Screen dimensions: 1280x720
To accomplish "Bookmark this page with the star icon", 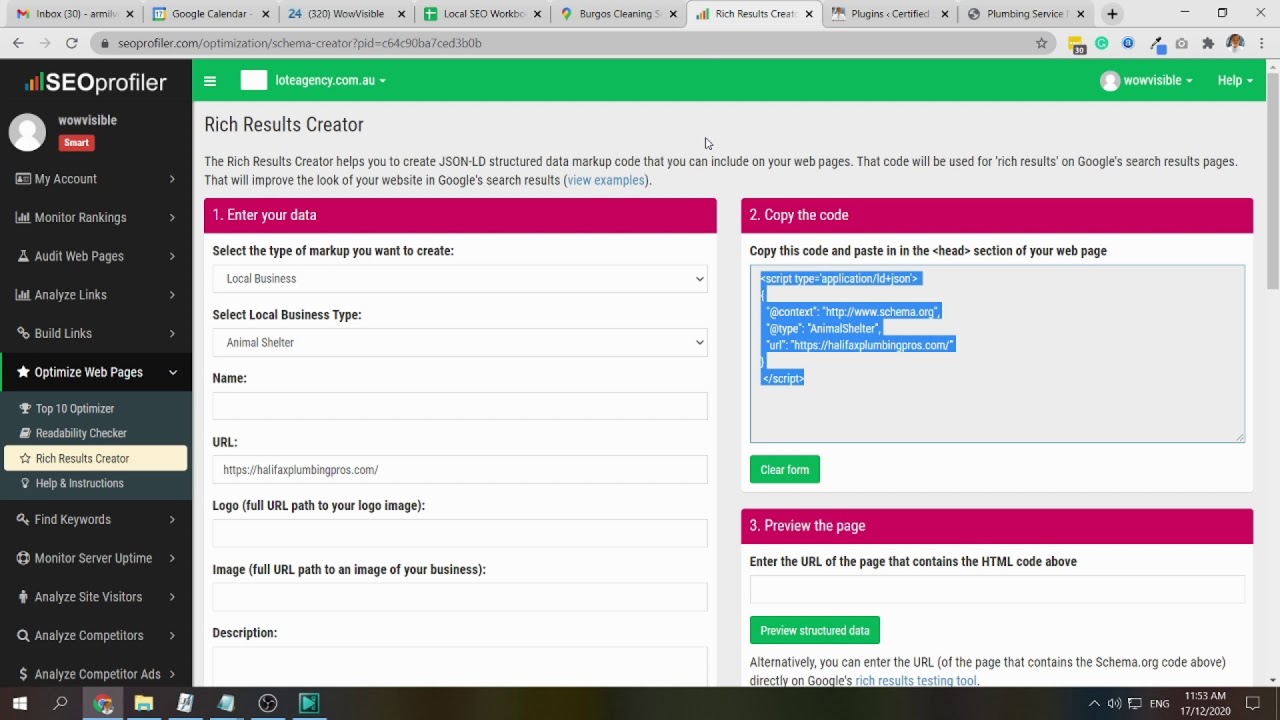I will pyautogui.click(x=1041, y=43).
